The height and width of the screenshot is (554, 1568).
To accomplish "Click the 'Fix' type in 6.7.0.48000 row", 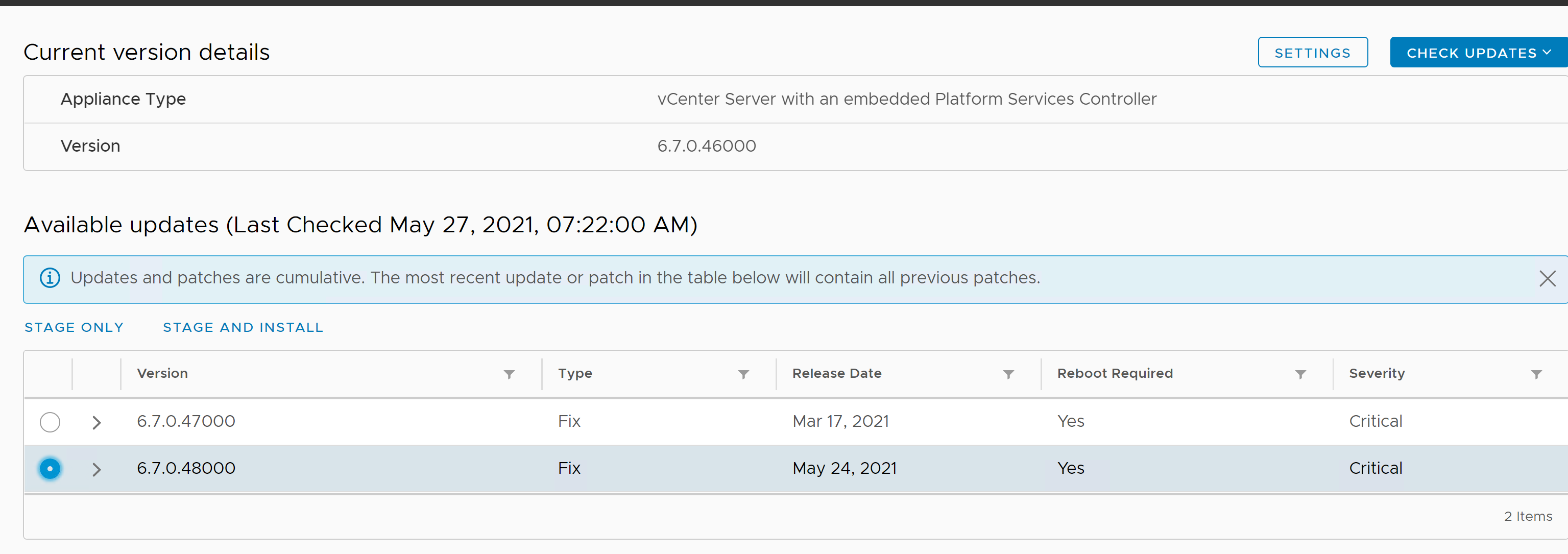I will 569,468.
